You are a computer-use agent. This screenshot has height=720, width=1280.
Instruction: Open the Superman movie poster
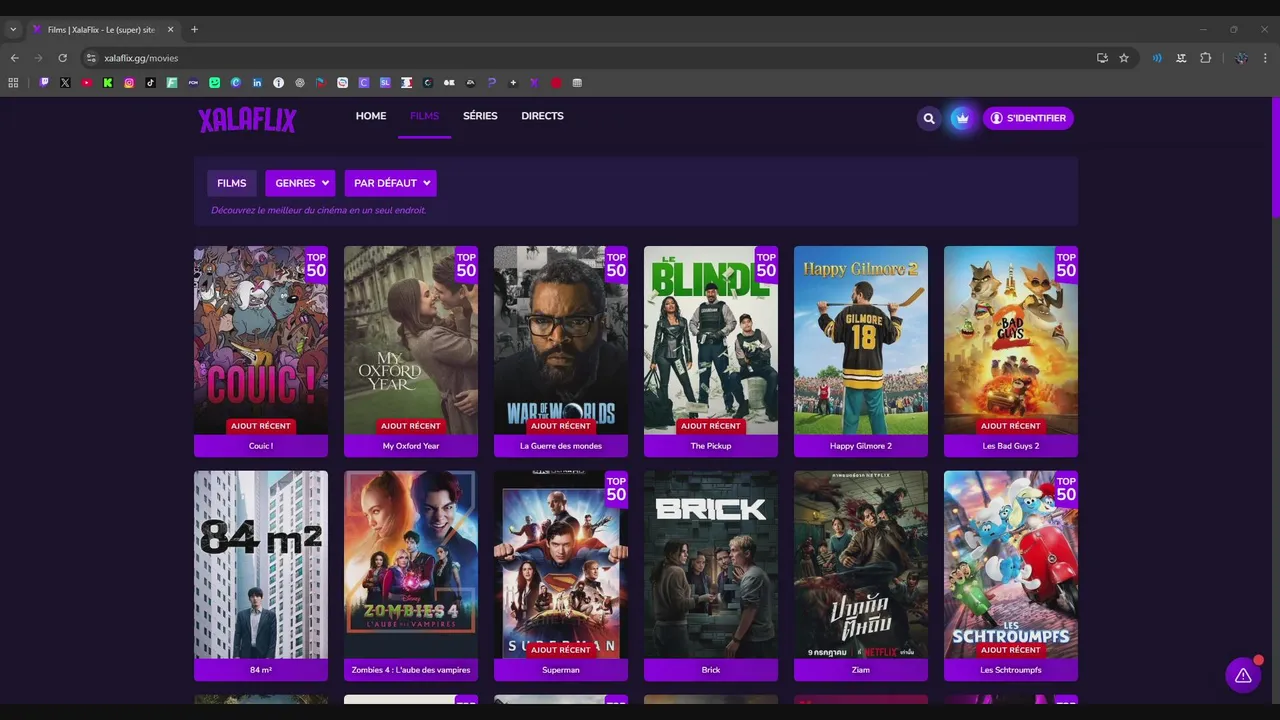561,564
